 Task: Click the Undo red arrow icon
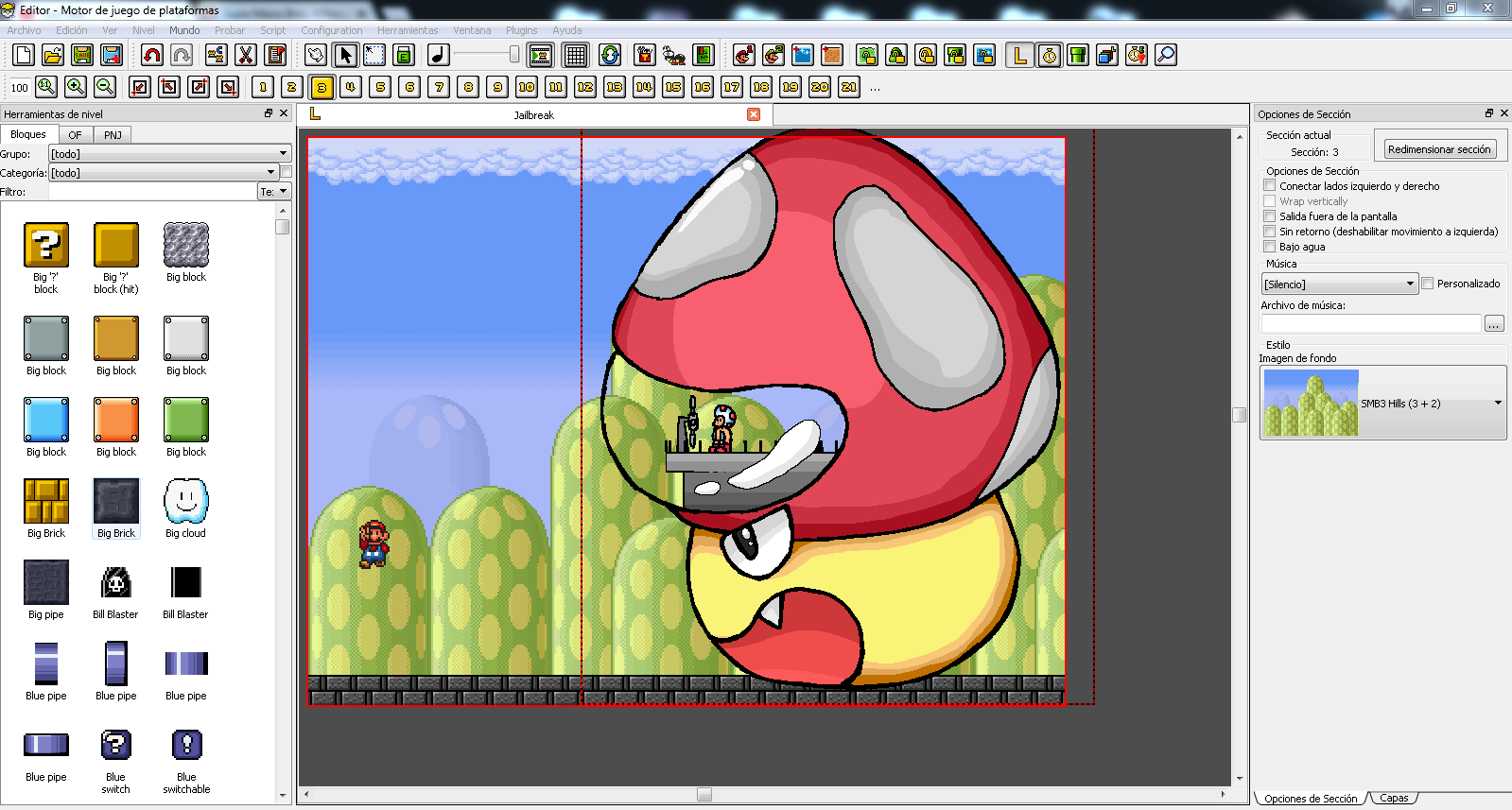click(152, 55)
